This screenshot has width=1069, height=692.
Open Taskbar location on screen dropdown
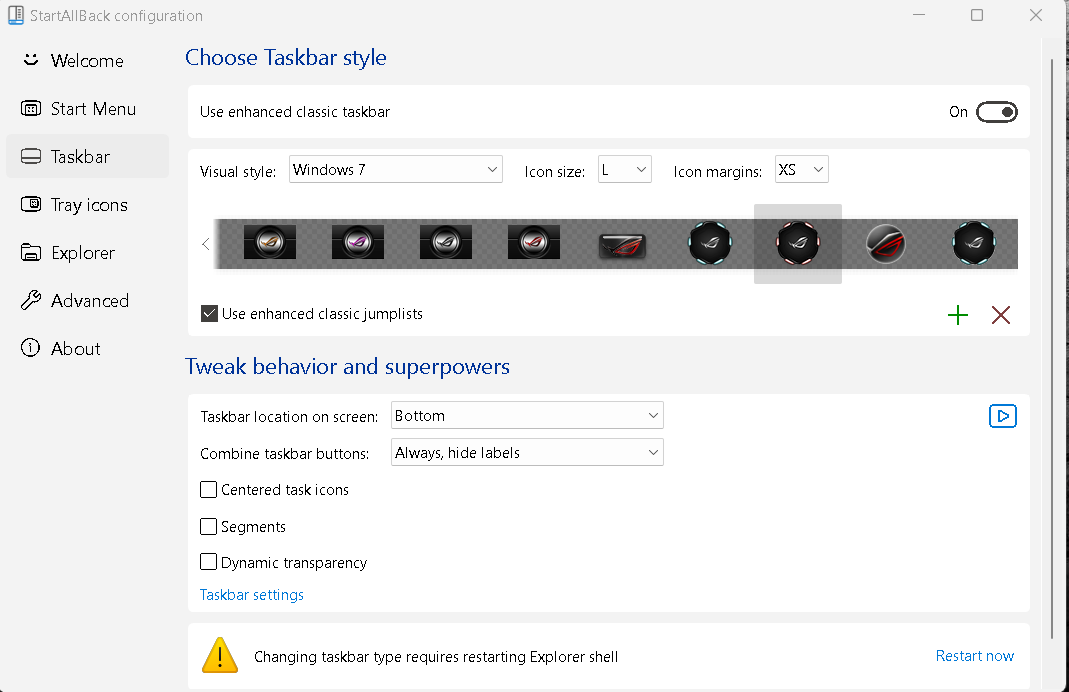527,415
